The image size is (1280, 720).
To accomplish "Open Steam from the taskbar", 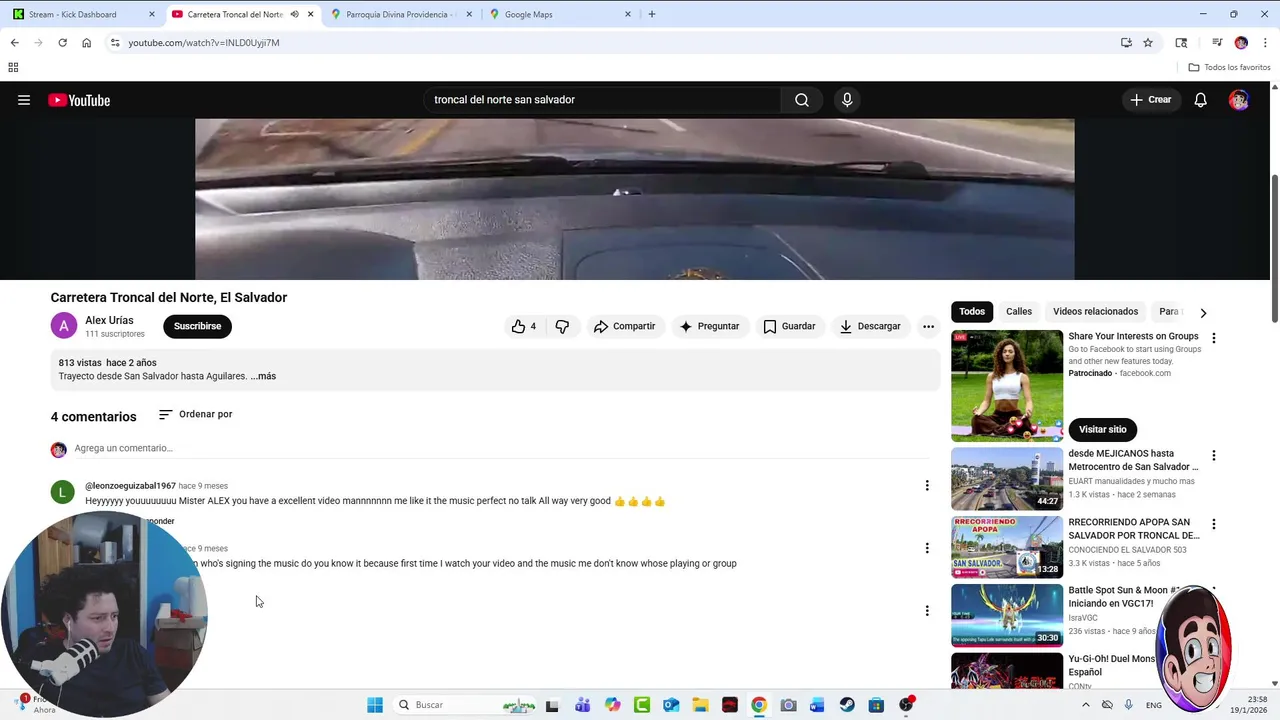I will click(847, 705).
